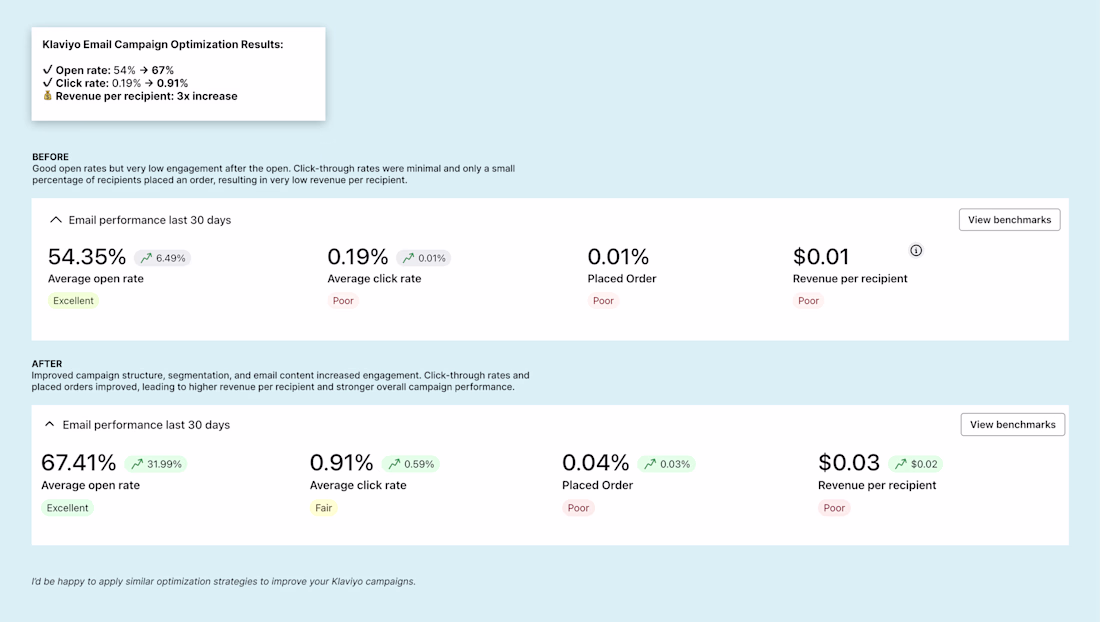Click the $0.03 revenue per recipient value
1100x622 pixels.
(848, 463)
